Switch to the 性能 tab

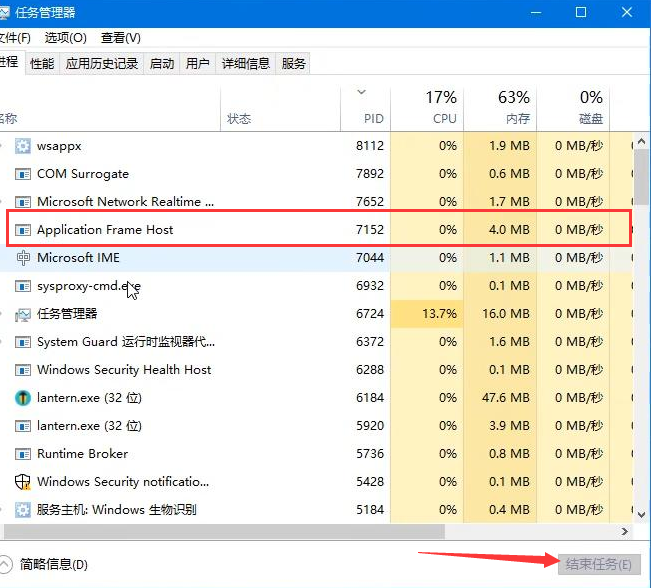click(42, 64)
